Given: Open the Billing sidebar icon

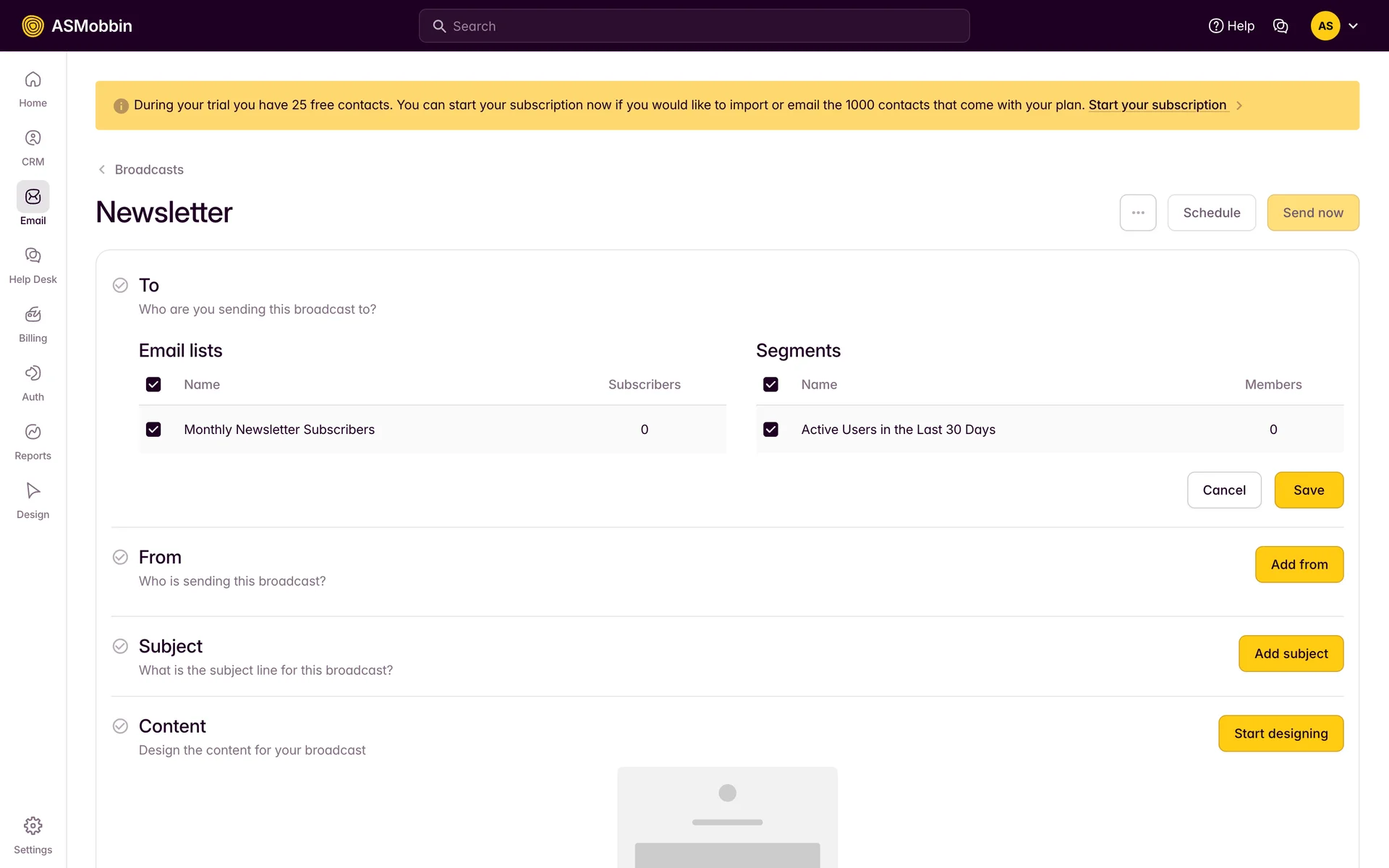Looking at the screenshot, I should tap(33, 315).
